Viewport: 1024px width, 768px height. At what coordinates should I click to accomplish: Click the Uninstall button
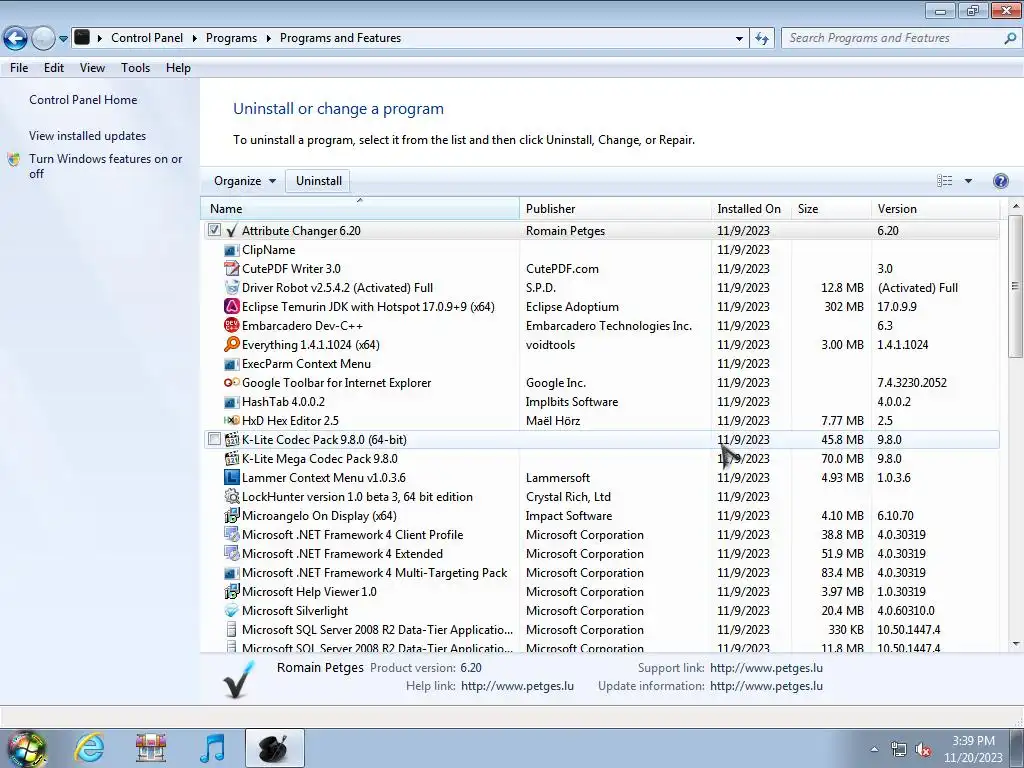coord(318,181)
